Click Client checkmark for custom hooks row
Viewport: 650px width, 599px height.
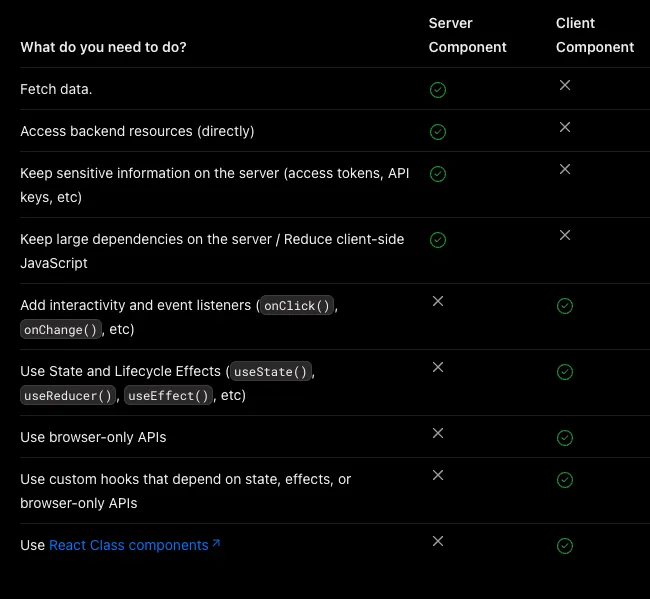coord(565,480)
